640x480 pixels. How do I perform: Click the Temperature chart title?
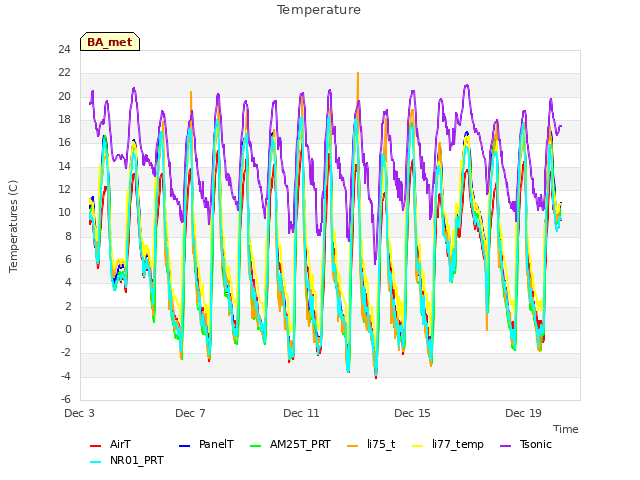point(319,10)
